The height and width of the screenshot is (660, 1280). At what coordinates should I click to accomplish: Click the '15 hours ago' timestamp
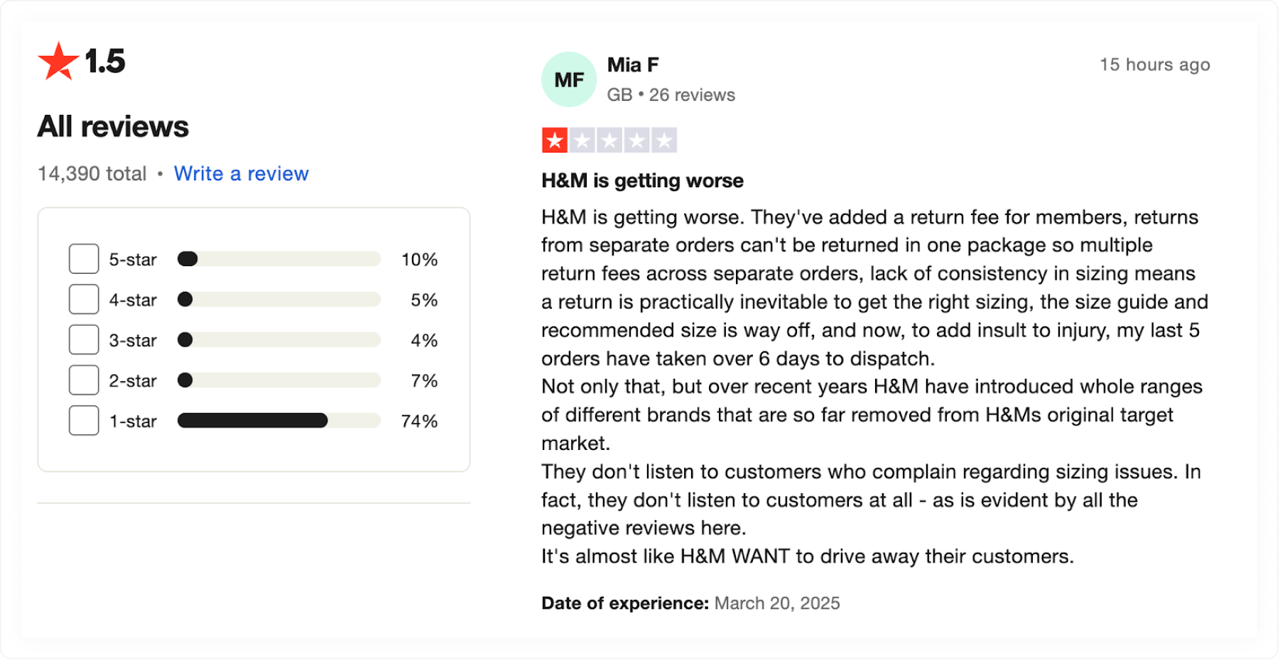point(1155,65)
